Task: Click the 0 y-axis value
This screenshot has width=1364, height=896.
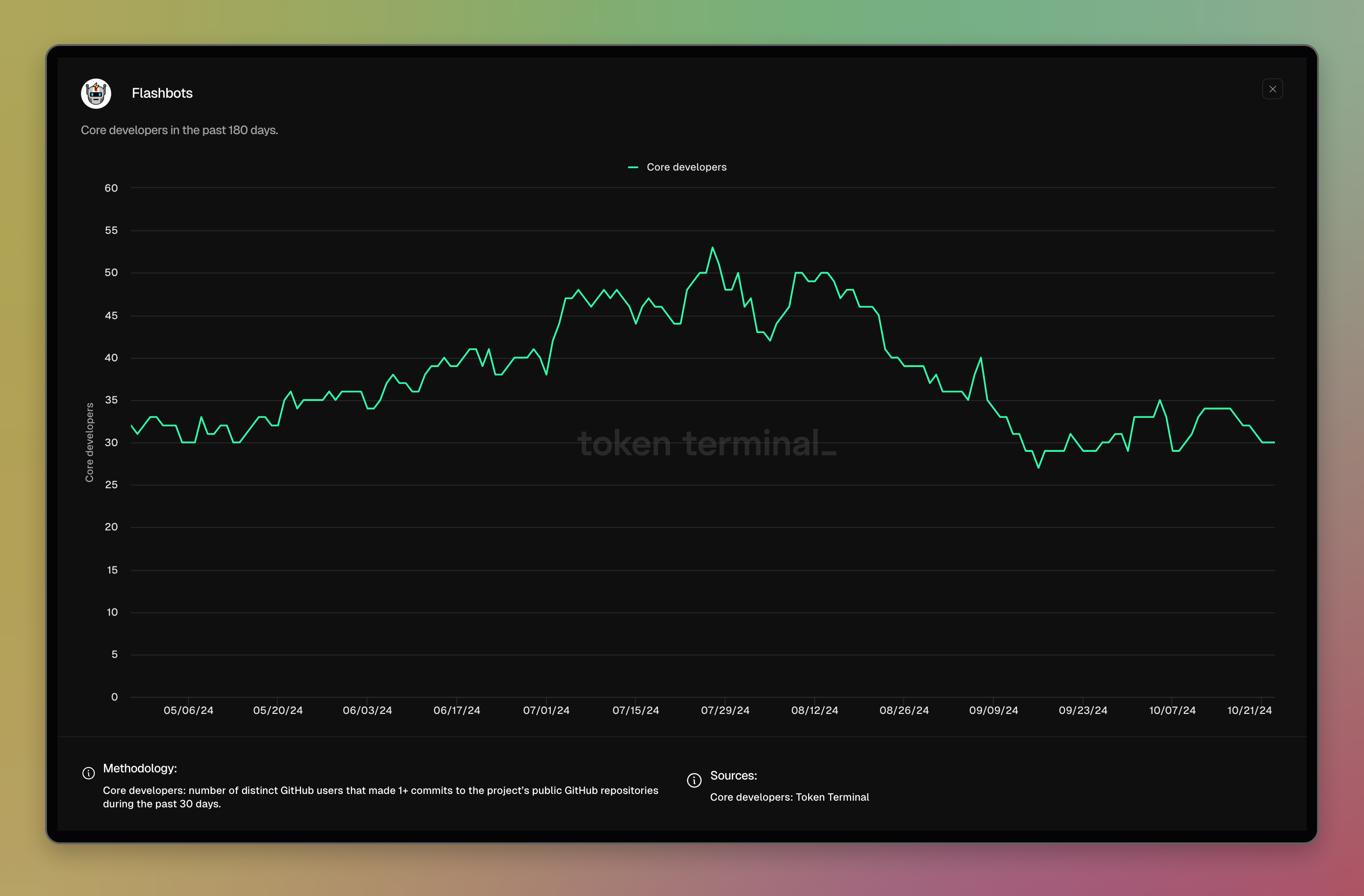Action: (115, 697)
